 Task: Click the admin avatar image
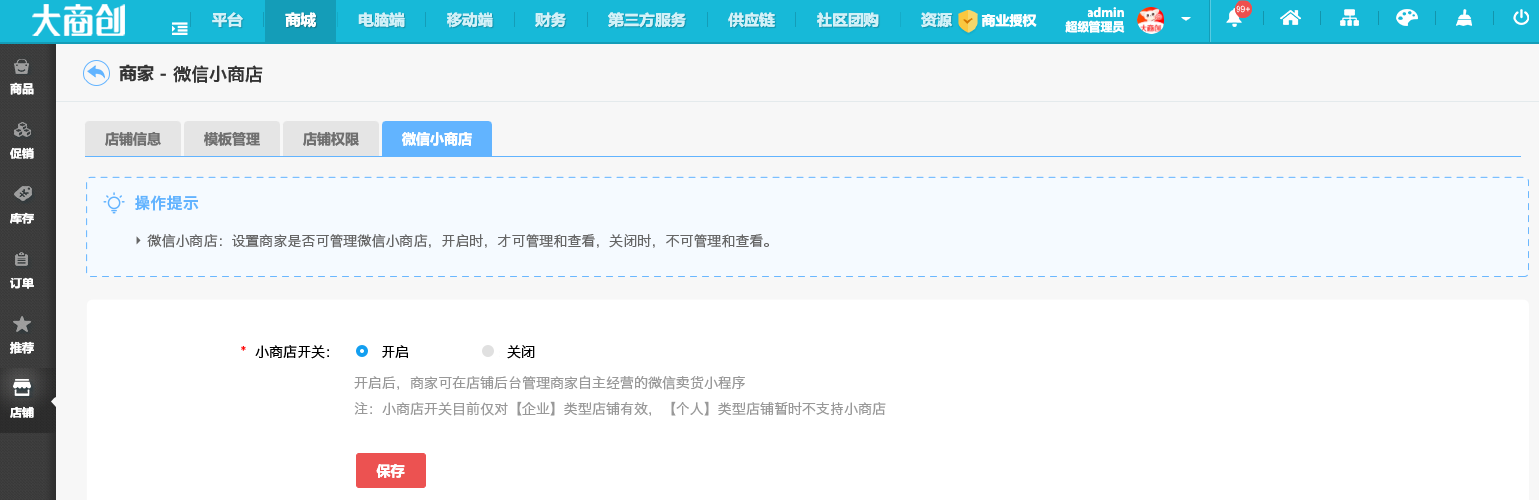pos(1150,20)
